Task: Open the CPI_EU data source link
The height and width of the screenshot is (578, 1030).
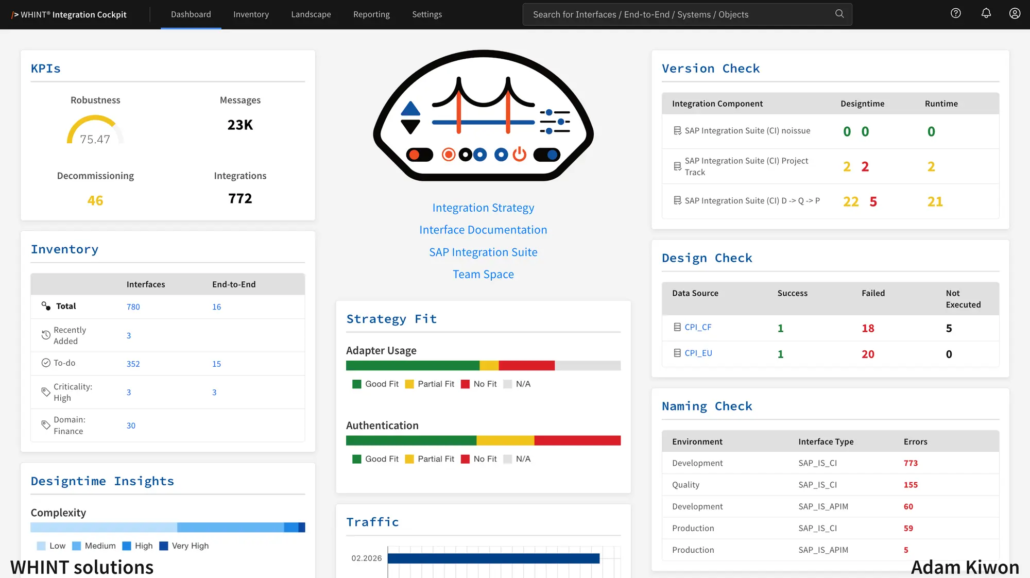Action: (x=698, y=353)
